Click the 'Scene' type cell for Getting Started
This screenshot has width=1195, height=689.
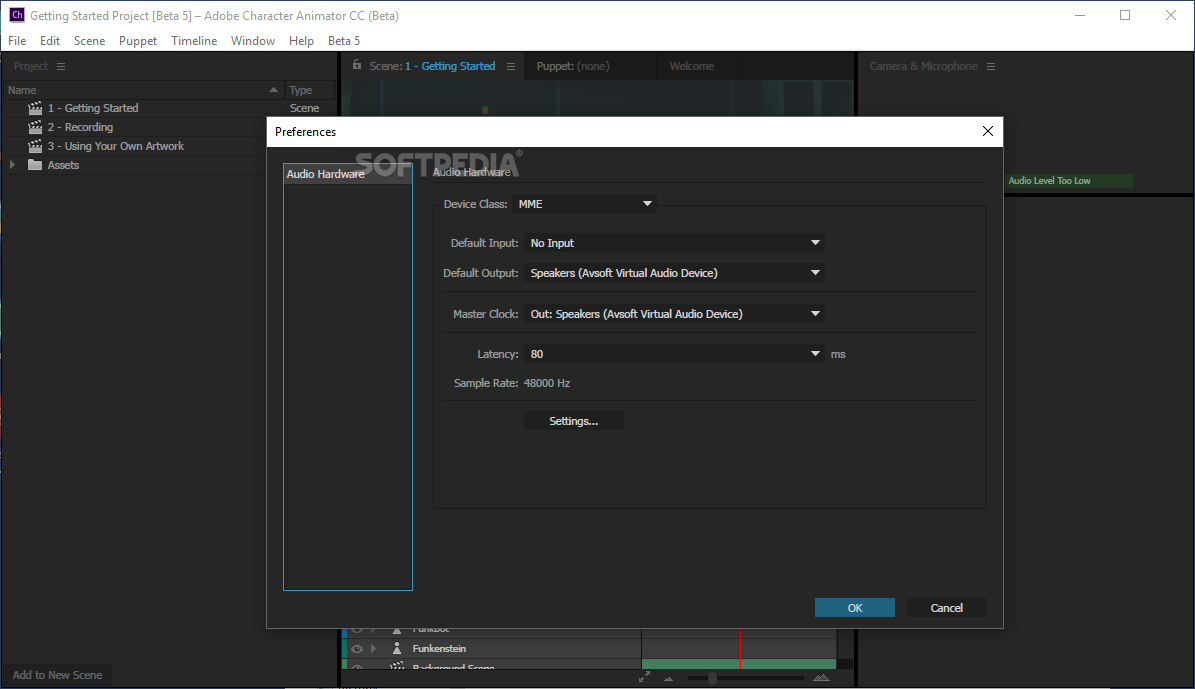point(304,108)
